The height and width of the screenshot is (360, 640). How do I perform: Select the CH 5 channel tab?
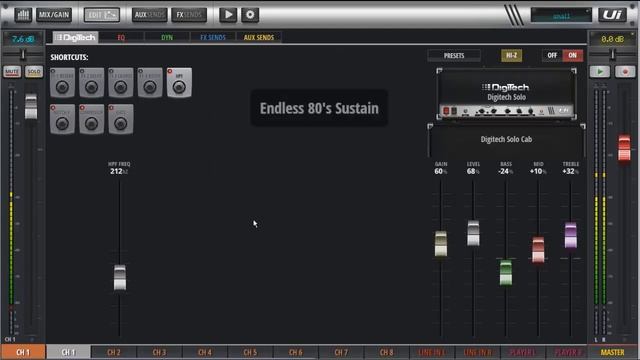[x=250, y=352]
